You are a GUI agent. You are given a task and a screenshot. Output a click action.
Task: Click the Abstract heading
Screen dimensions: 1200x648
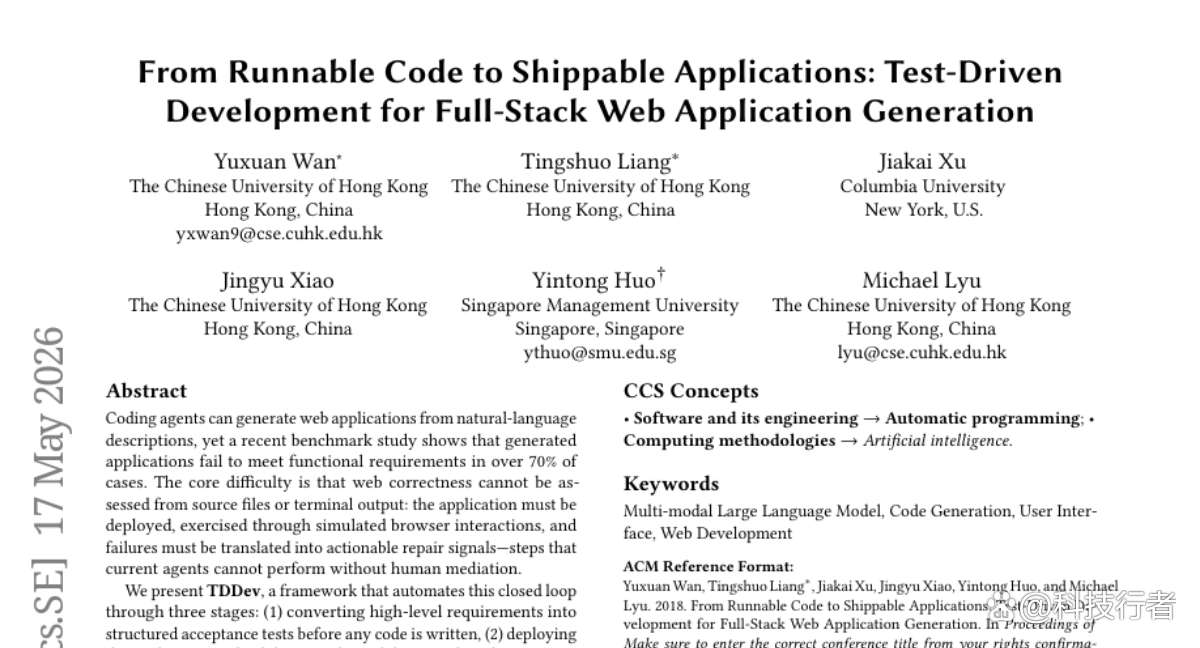[x=146, y=391]
